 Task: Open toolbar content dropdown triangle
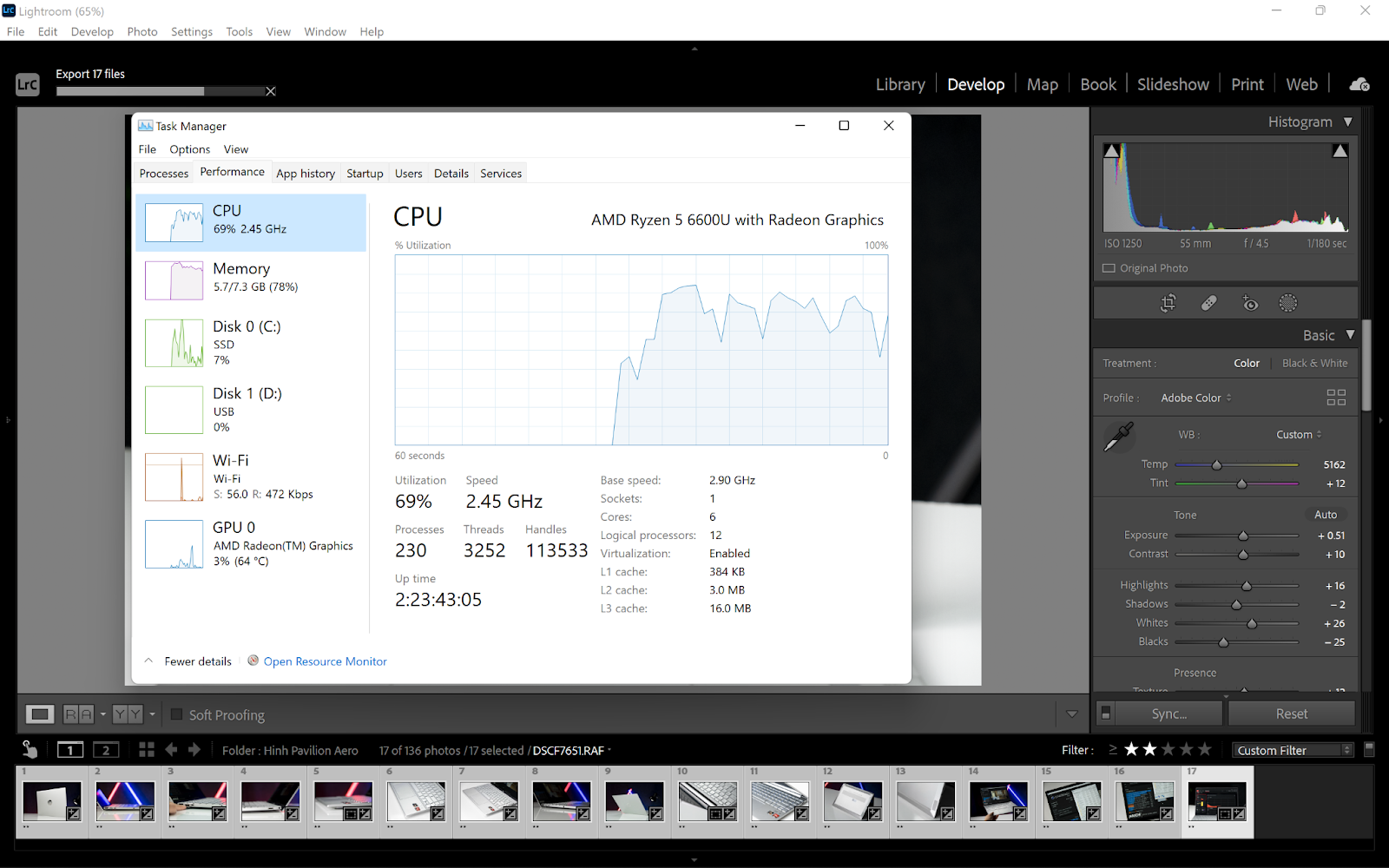[x=1072, y=714]
